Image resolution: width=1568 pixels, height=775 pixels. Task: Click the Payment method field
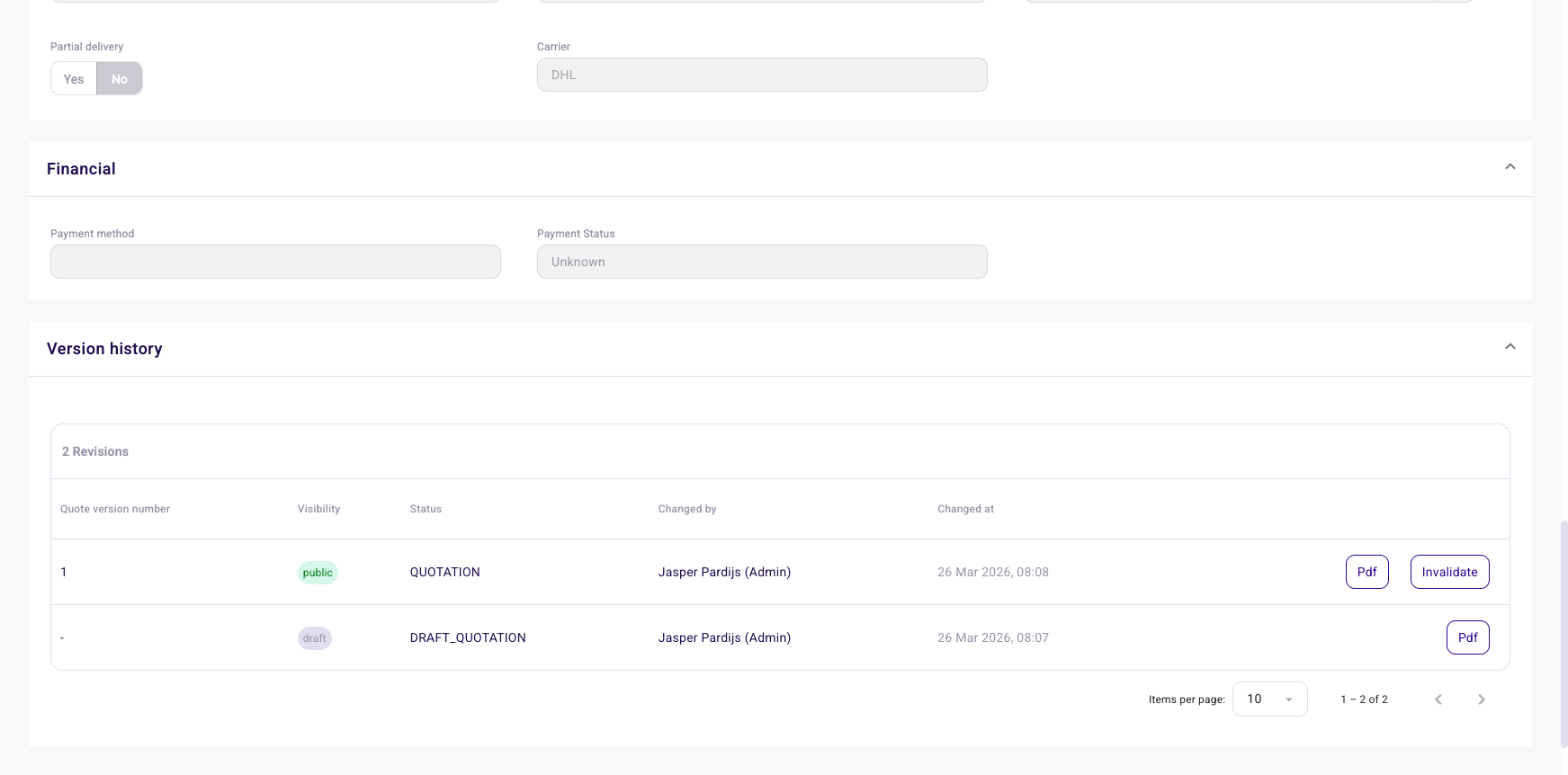pos(275,262)
